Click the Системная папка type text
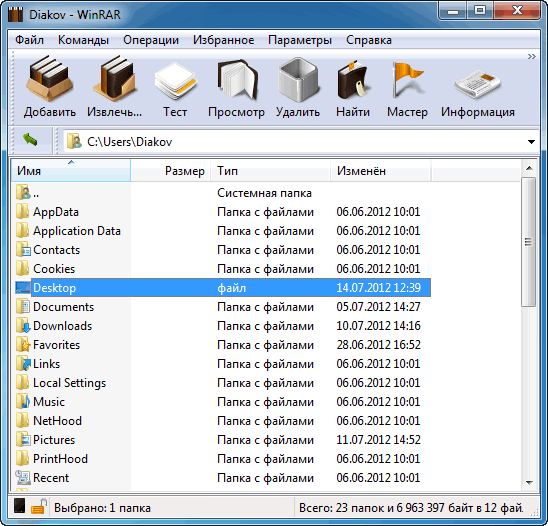The height and width of the screenshot is (526, 548). coord(264,193)
